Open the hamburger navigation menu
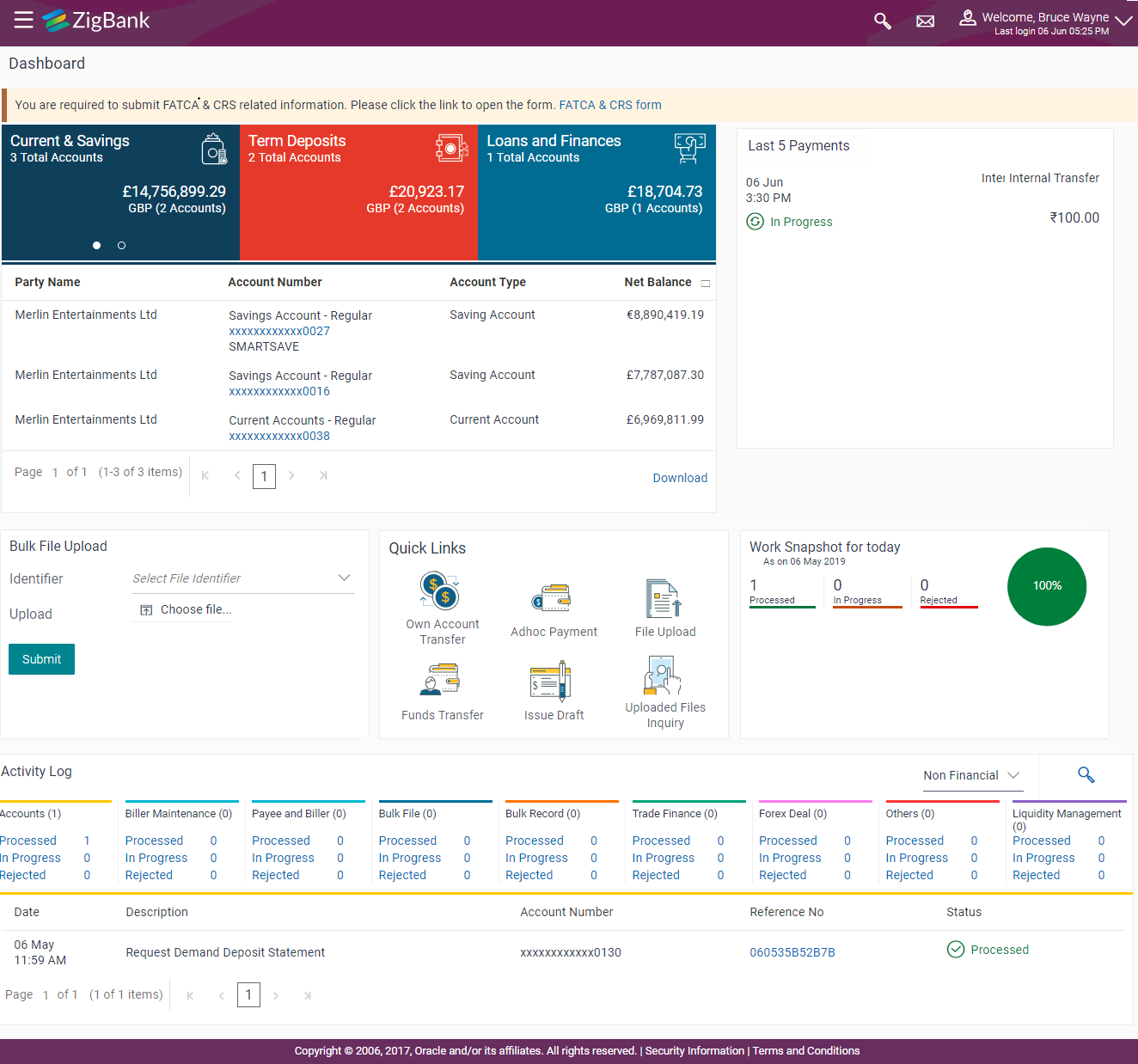Image resolution: width=1138 pixels, height=1064 pixels. pos(23,20)
